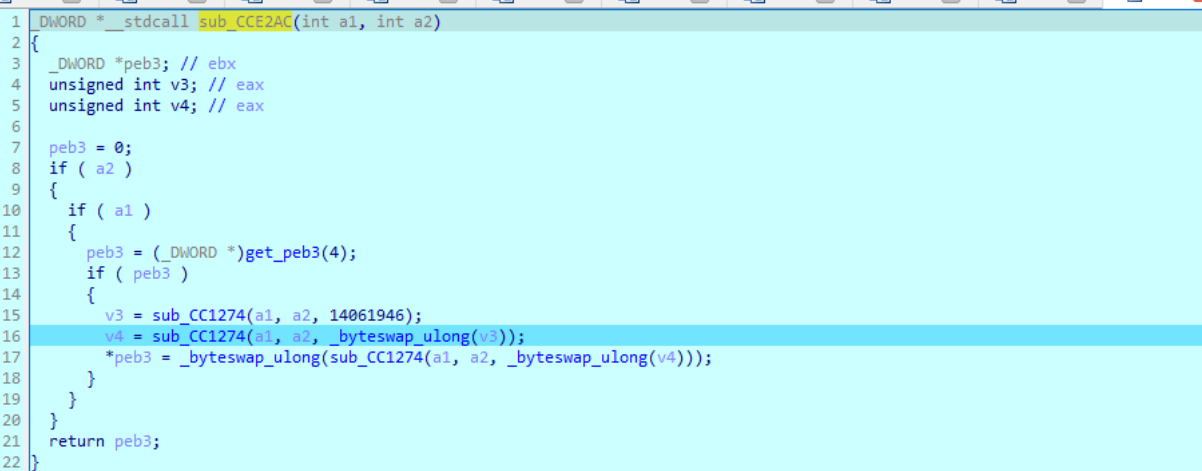
Task: Click peb3 in 'peb3 = 0' statement
Action: point(67,147)
